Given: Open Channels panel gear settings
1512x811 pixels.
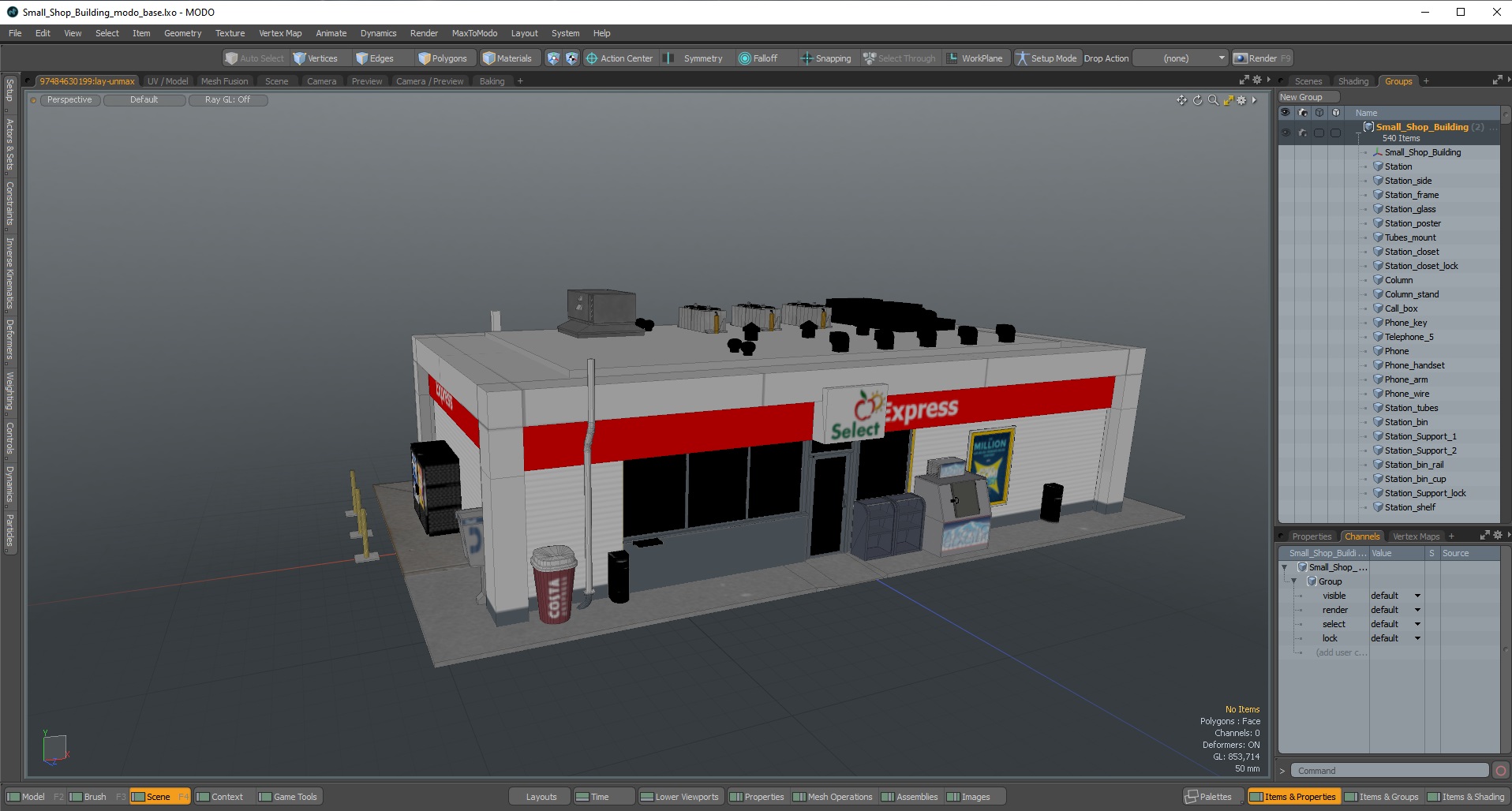Looking at the screenshot, I should point(1498,535).
